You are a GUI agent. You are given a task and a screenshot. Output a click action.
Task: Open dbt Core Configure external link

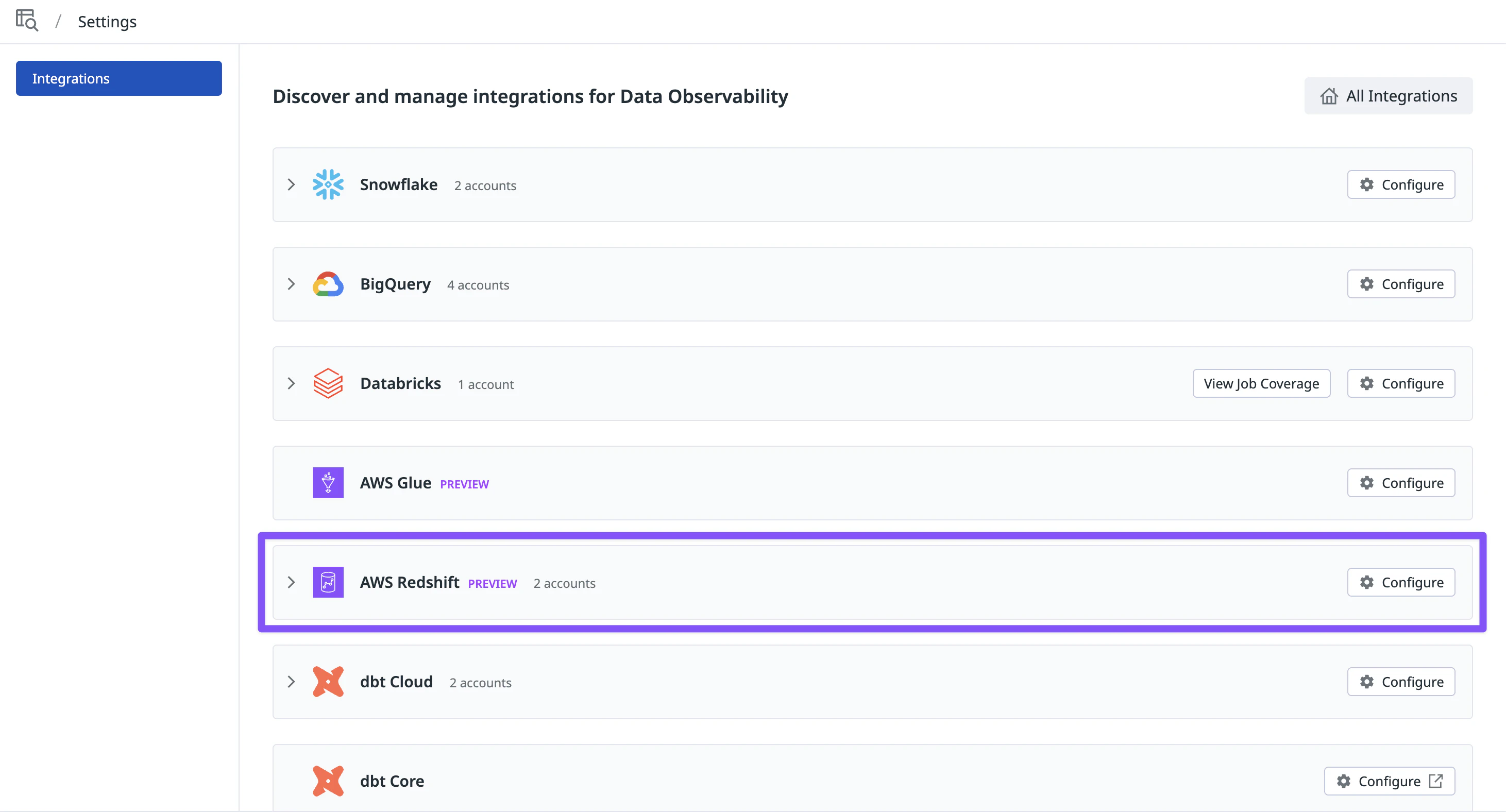[x=1389, y=781]
